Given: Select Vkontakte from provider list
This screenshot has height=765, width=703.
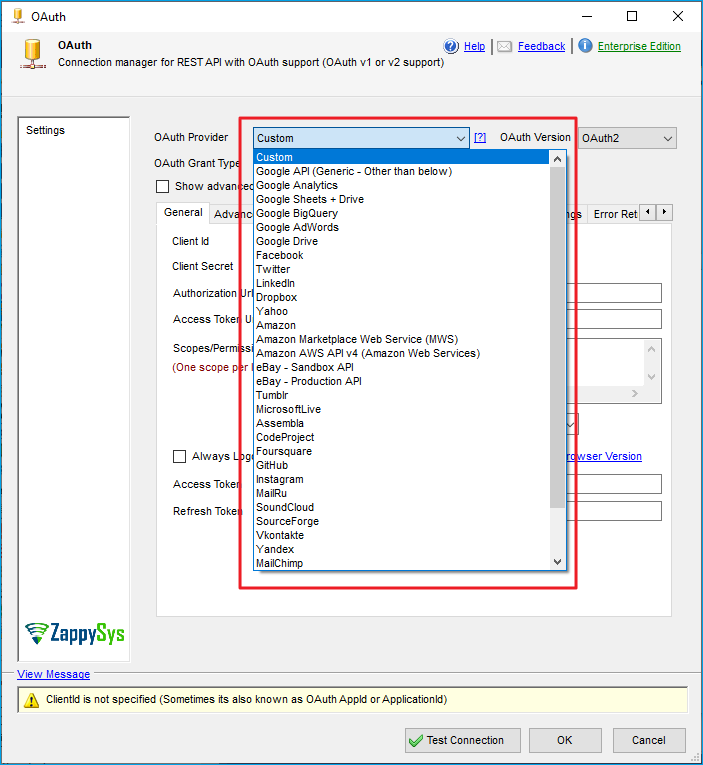Looking at the screenshot, I should [402, 535].
